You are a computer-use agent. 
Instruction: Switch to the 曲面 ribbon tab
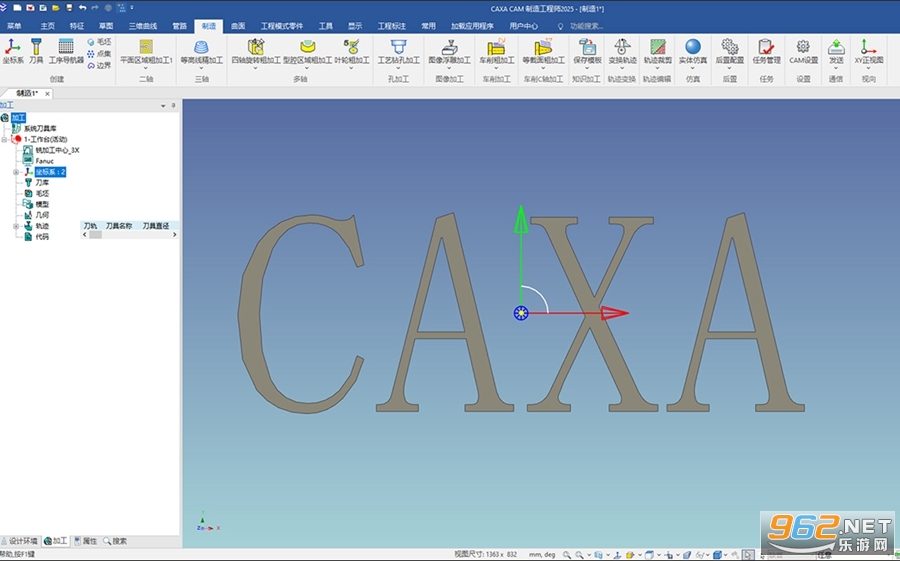238,26
